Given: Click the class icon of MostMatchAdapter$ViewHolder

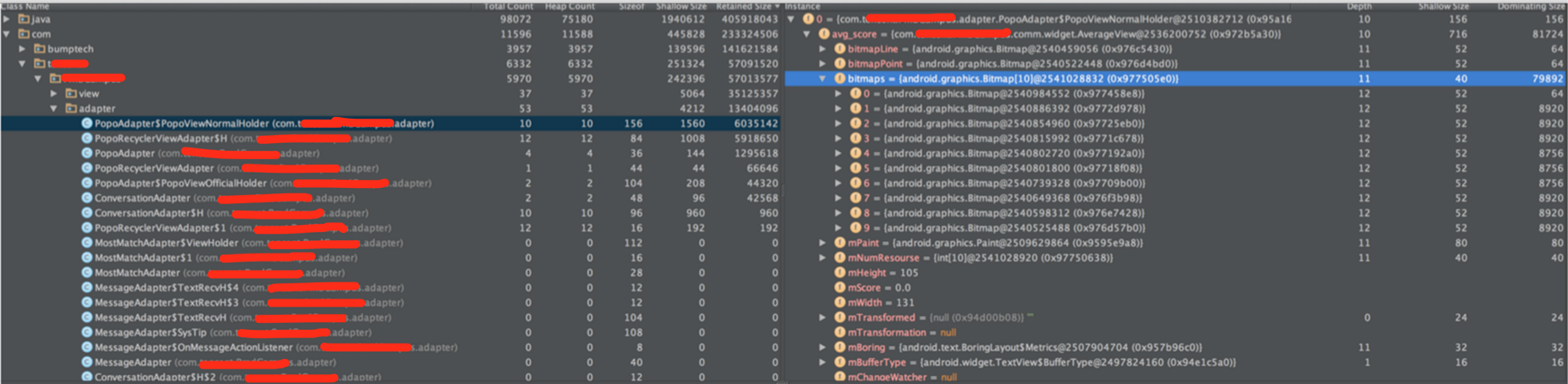Looking at the screenshot, I should point(87,243).
